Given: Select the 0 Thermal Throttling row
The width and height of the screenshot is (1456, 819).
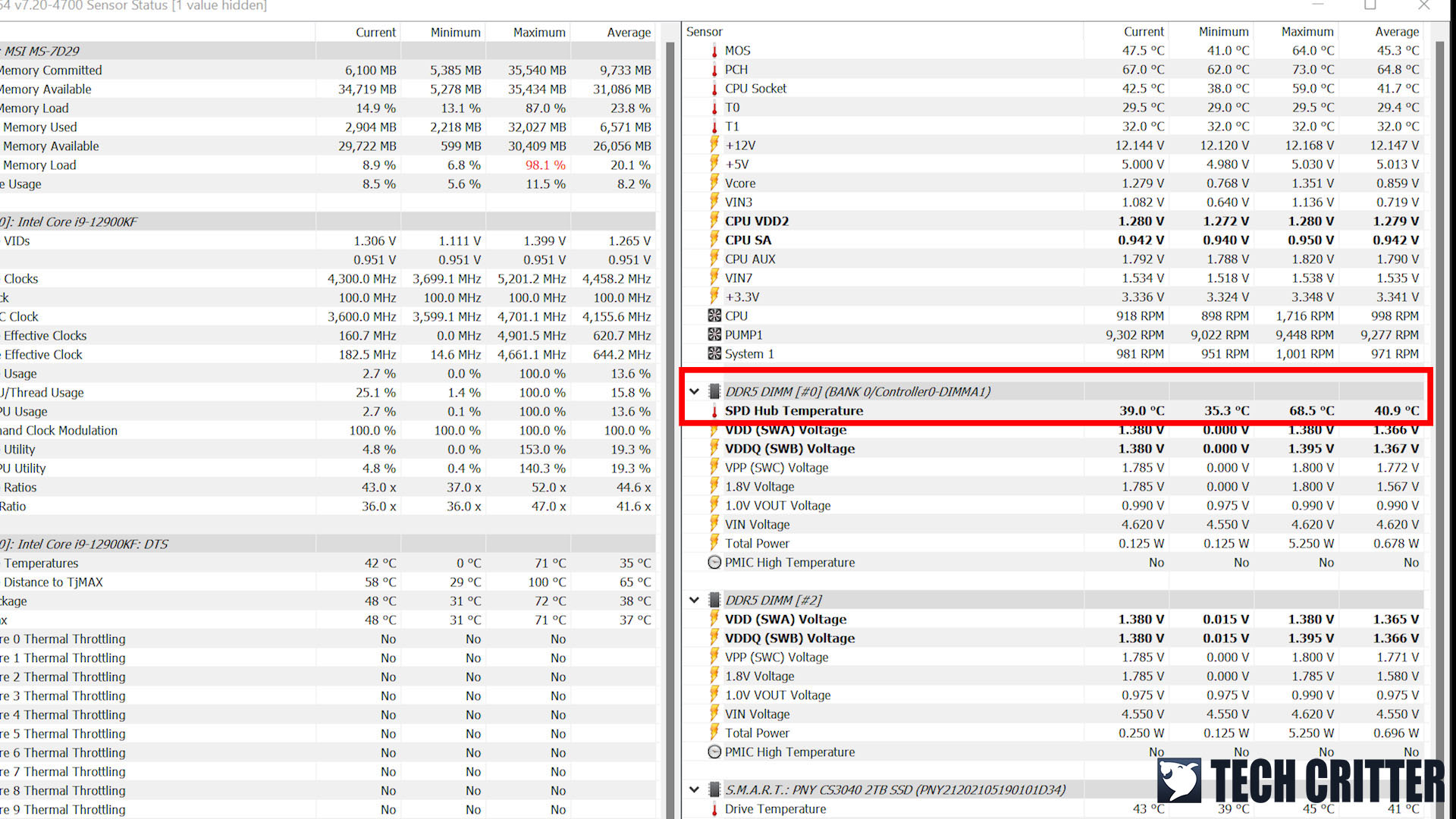Looking at the screenshot, I should click(x=328, y=639).
